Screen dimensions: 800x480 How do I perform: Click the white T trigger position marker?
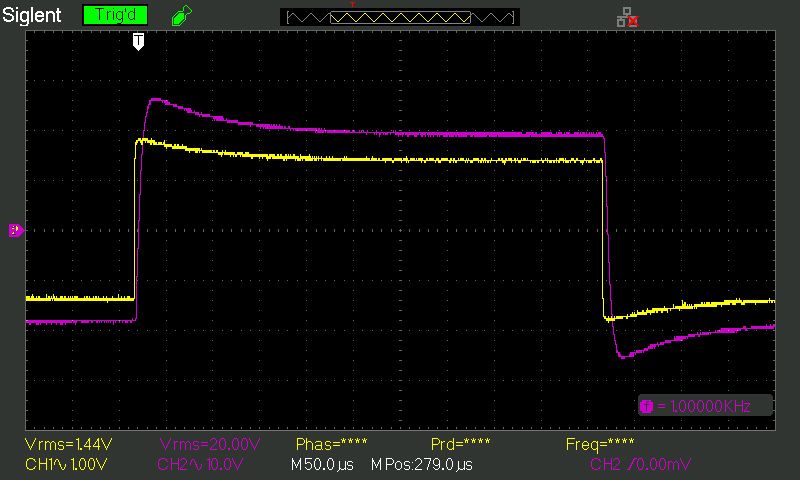138,42
